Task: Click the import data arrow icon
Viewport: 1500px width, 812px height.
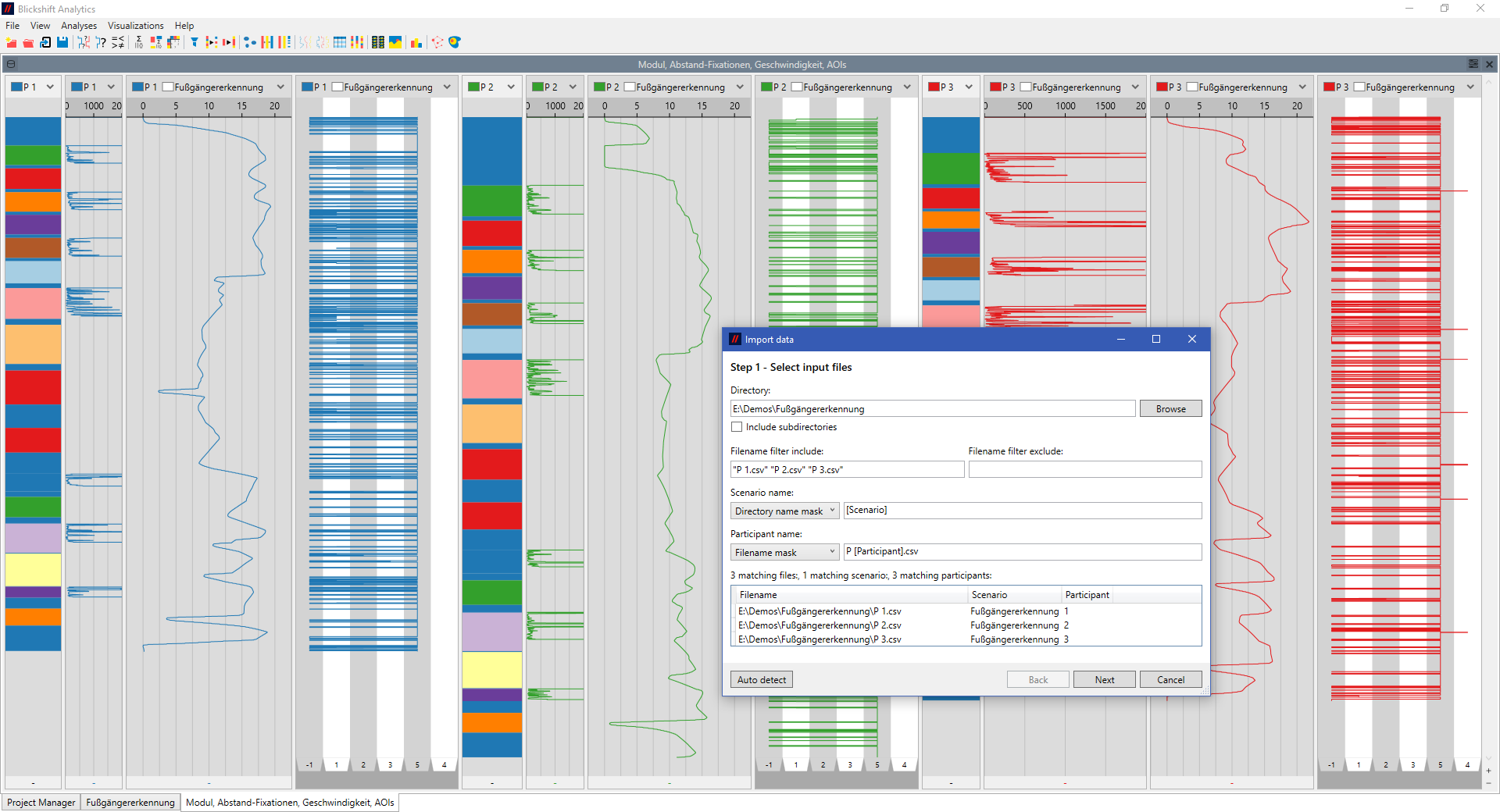Action: tap(45, 42)
